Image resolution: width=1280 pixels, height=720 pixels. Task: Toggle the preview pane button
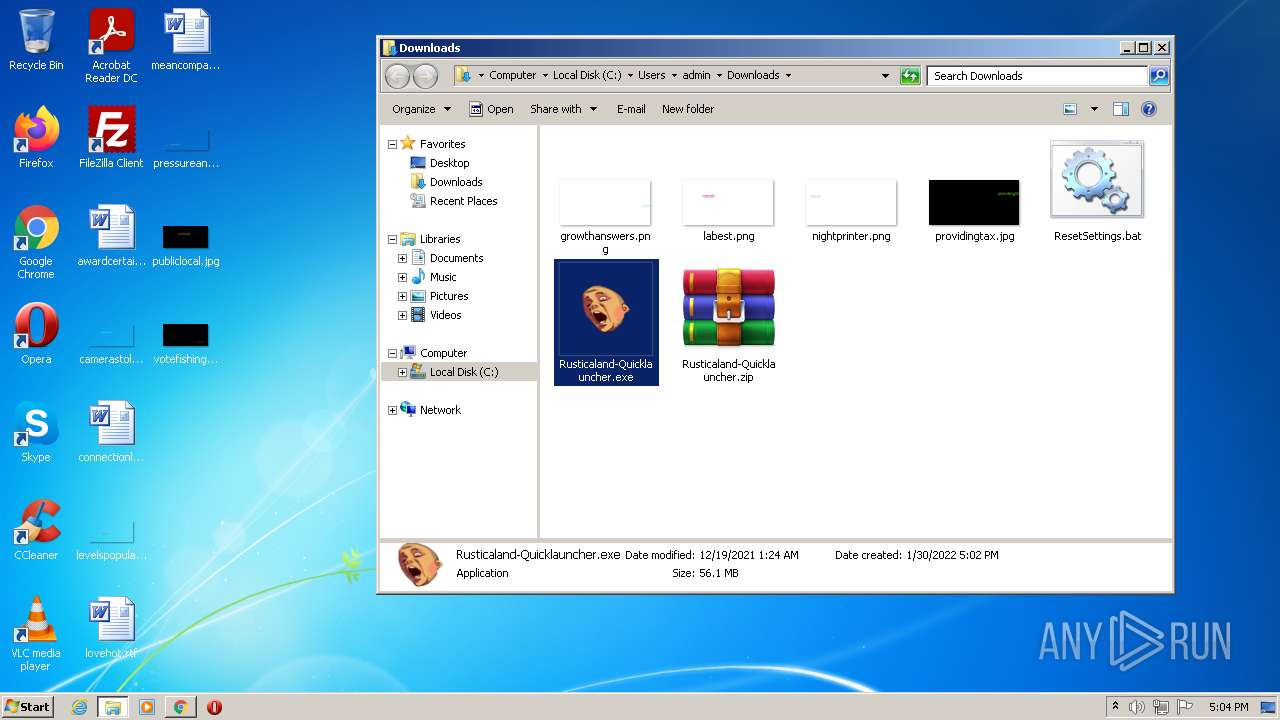(x=1121, y=109)
